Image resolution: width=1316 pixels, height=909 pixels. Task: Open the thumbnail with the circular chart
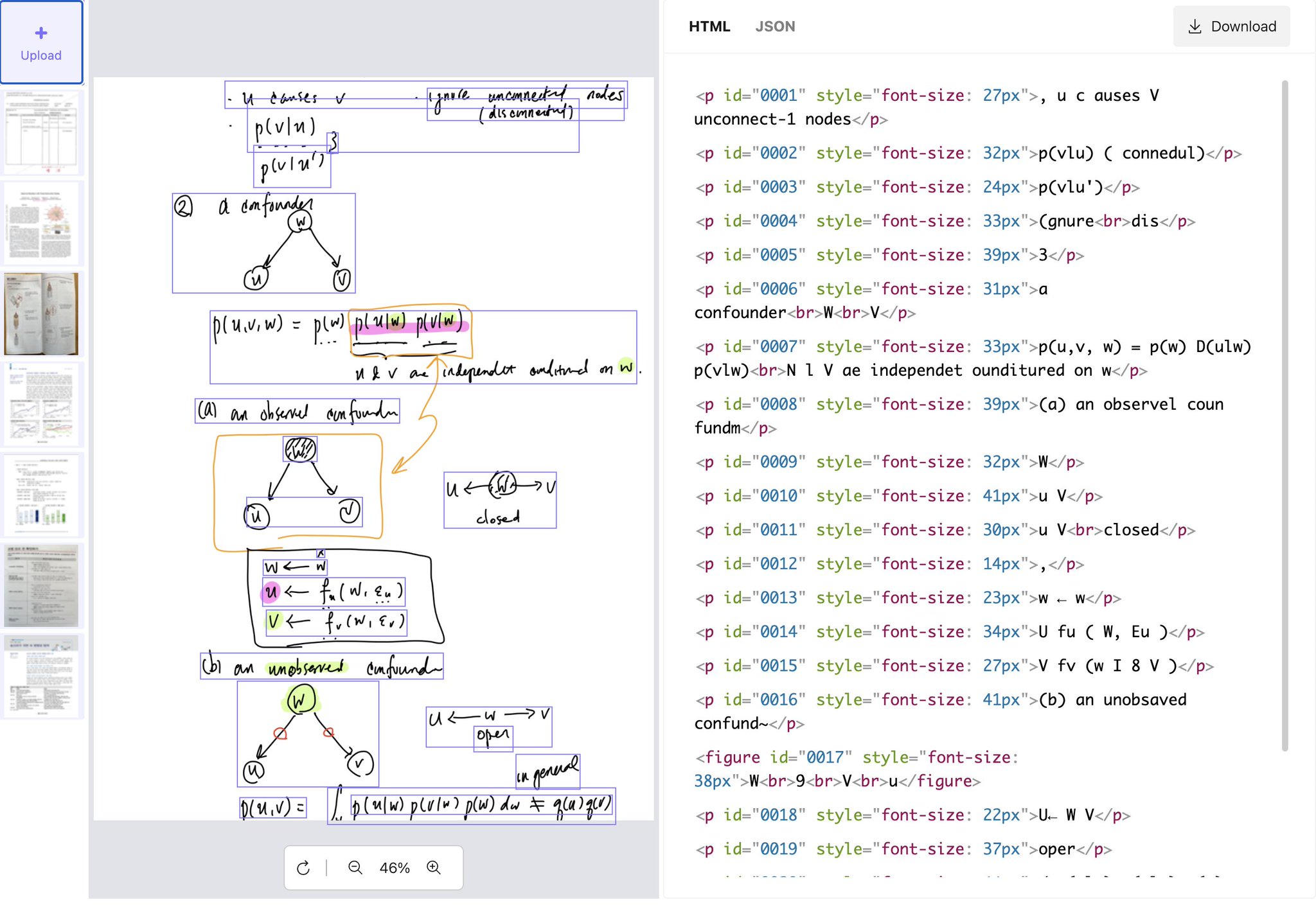click(41, 224)
